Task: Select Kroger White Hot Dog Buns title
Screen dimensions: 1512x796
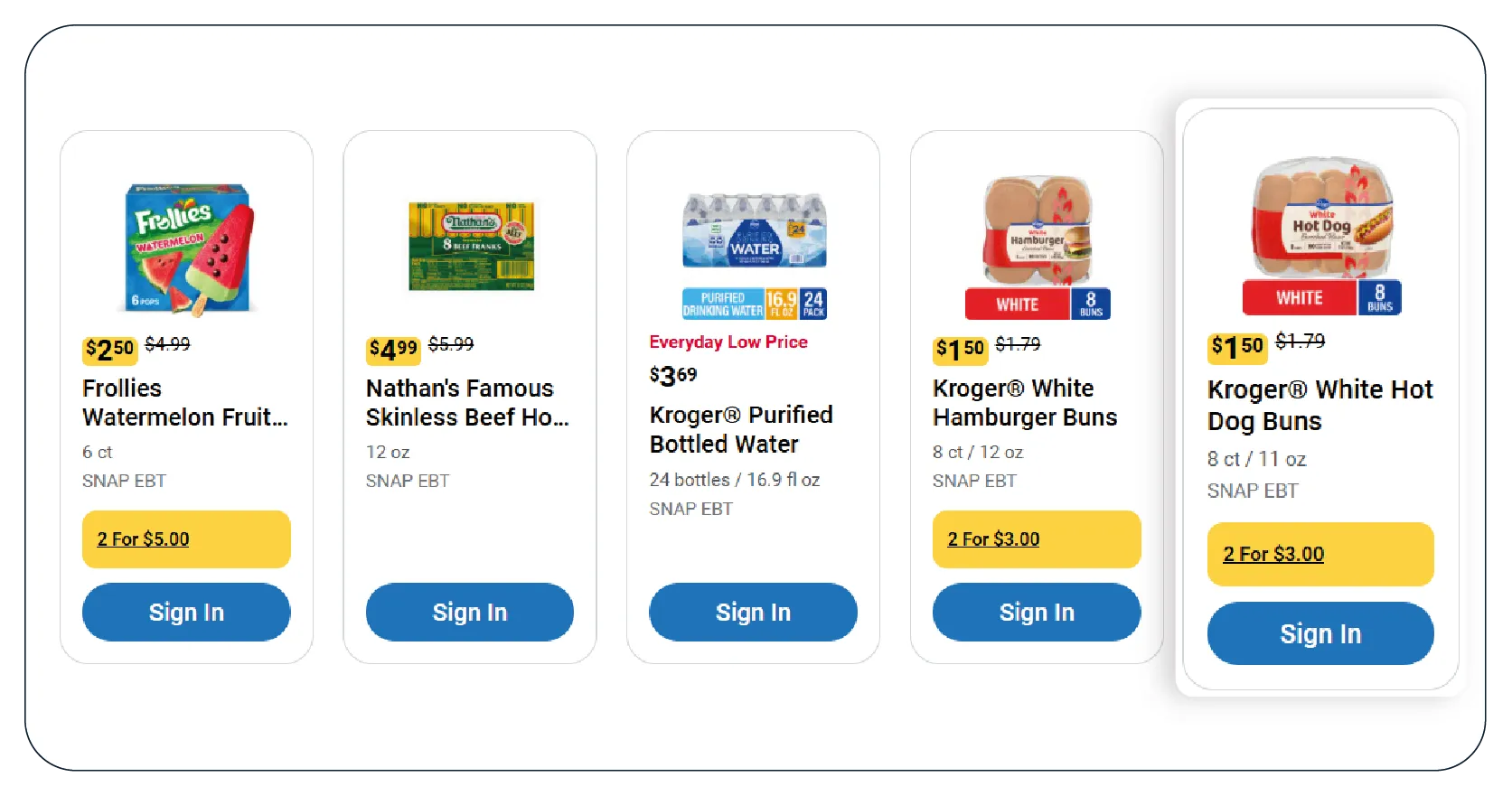Action: 1319,406
